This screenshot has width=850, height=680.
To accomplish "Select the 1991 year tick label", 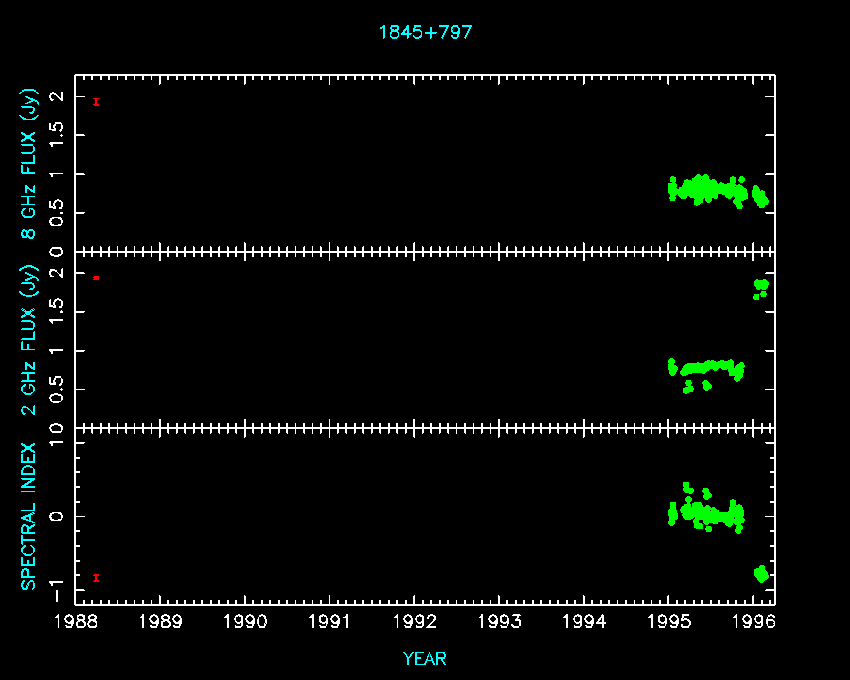I will click(330, 621).
